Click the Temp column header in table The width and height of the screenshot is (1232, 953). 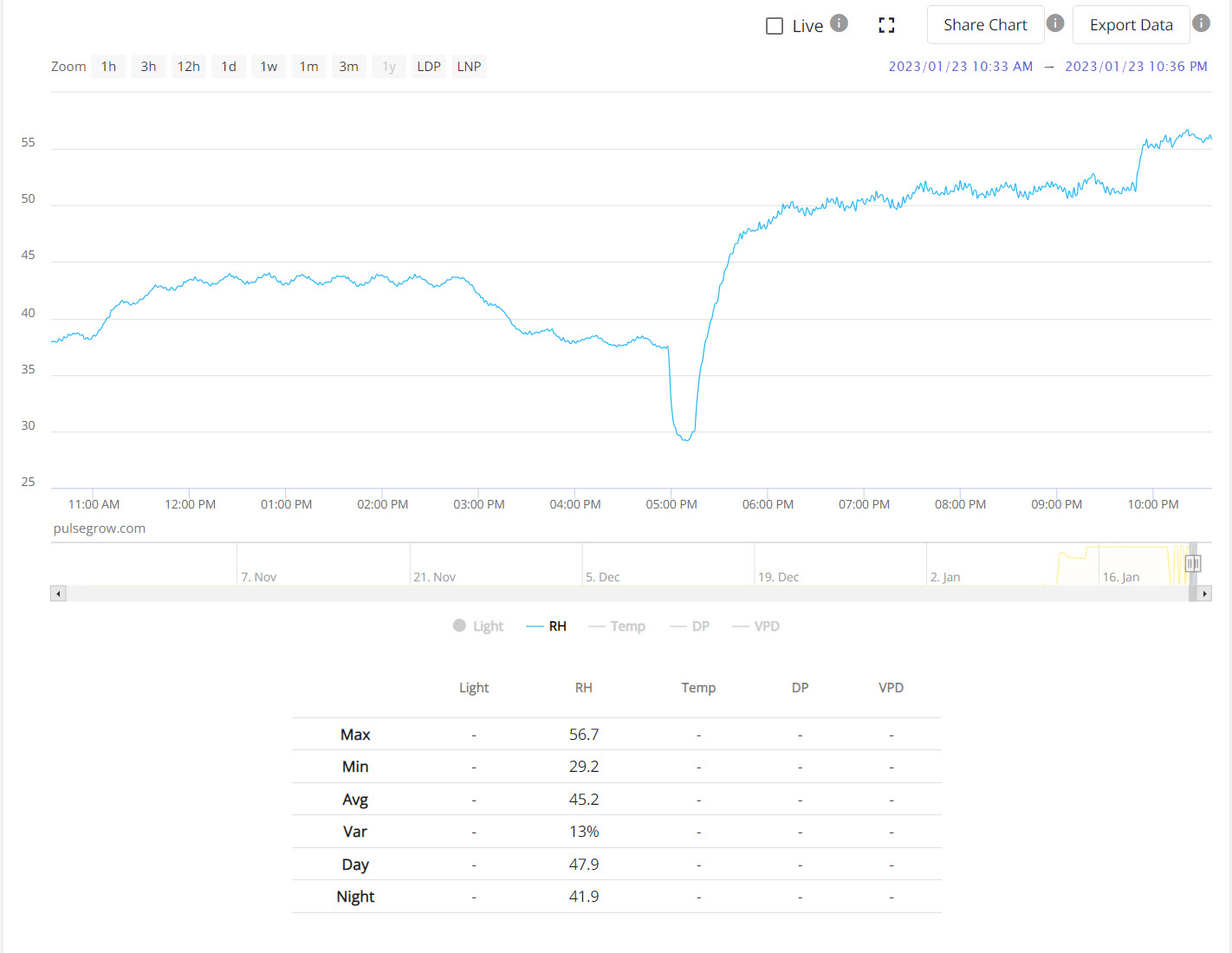point(698,688)
